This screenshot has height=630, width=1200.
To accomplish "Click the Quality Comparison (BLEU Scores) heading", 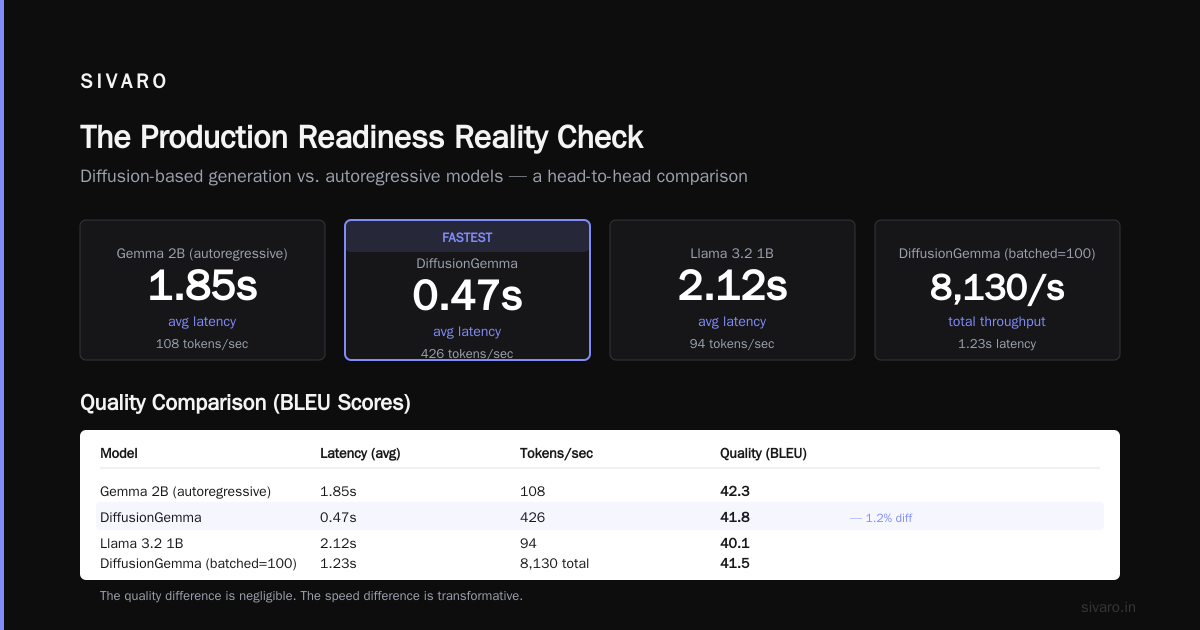I will [x=245, y=403].
